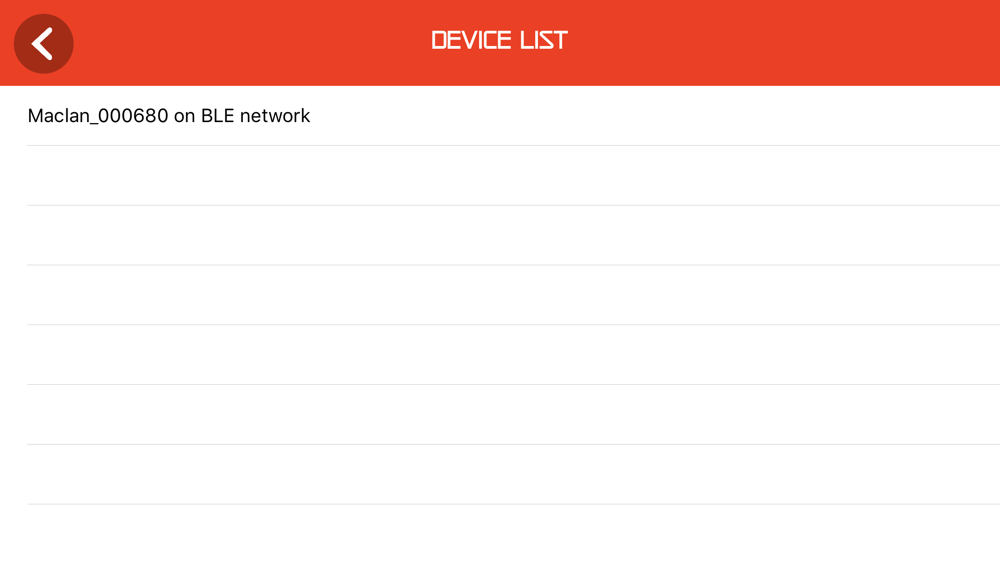Screen dimensions: 1000x563
Task: Select Maclan_000680 on BLE network device
Action: [500, 115]
